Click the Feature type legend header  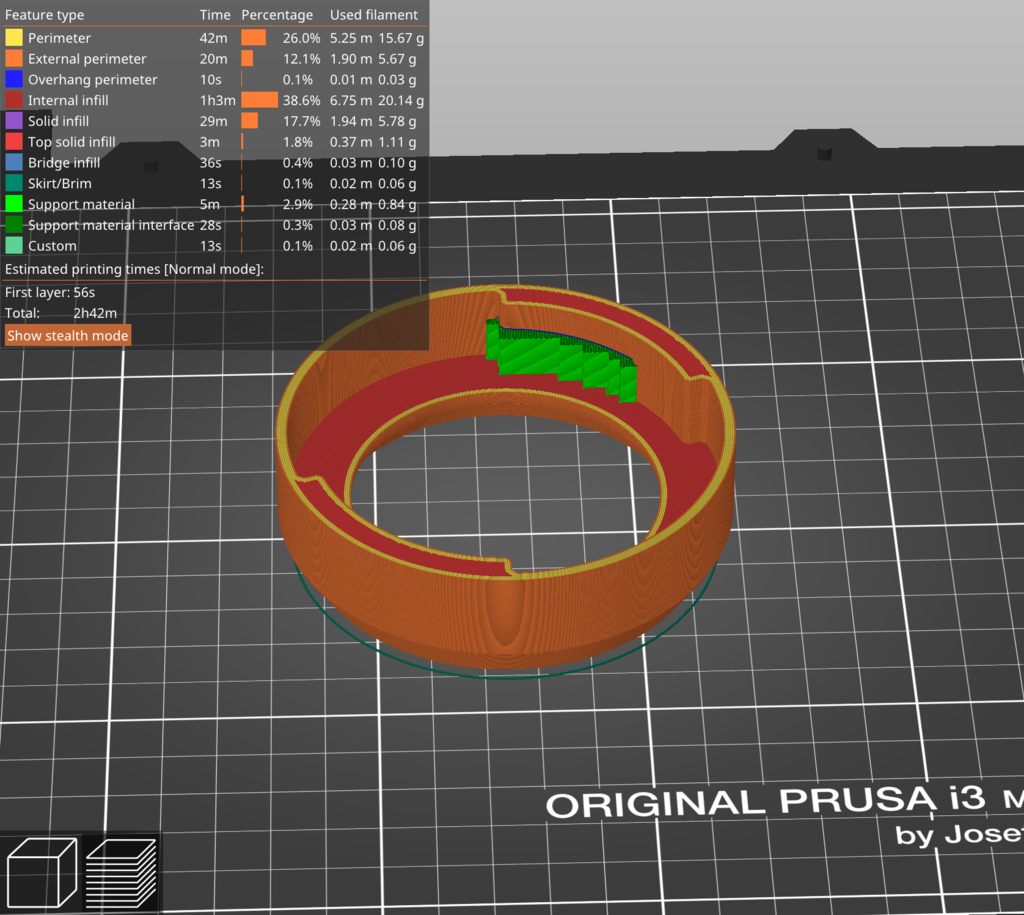tap(45, 15)
